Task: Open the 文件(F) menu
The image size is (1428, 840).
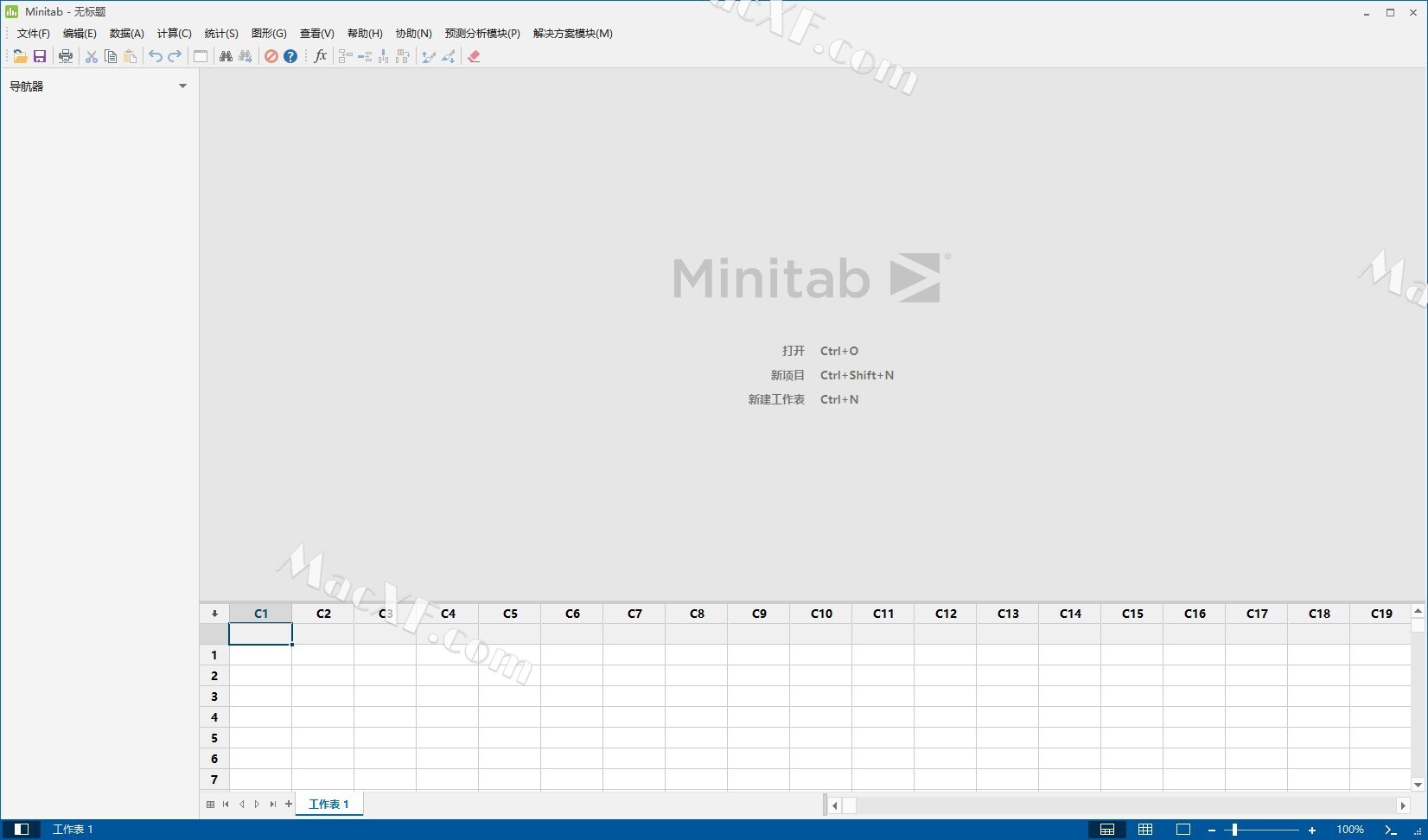Action: pyautogui.click(x=34, y=34)
